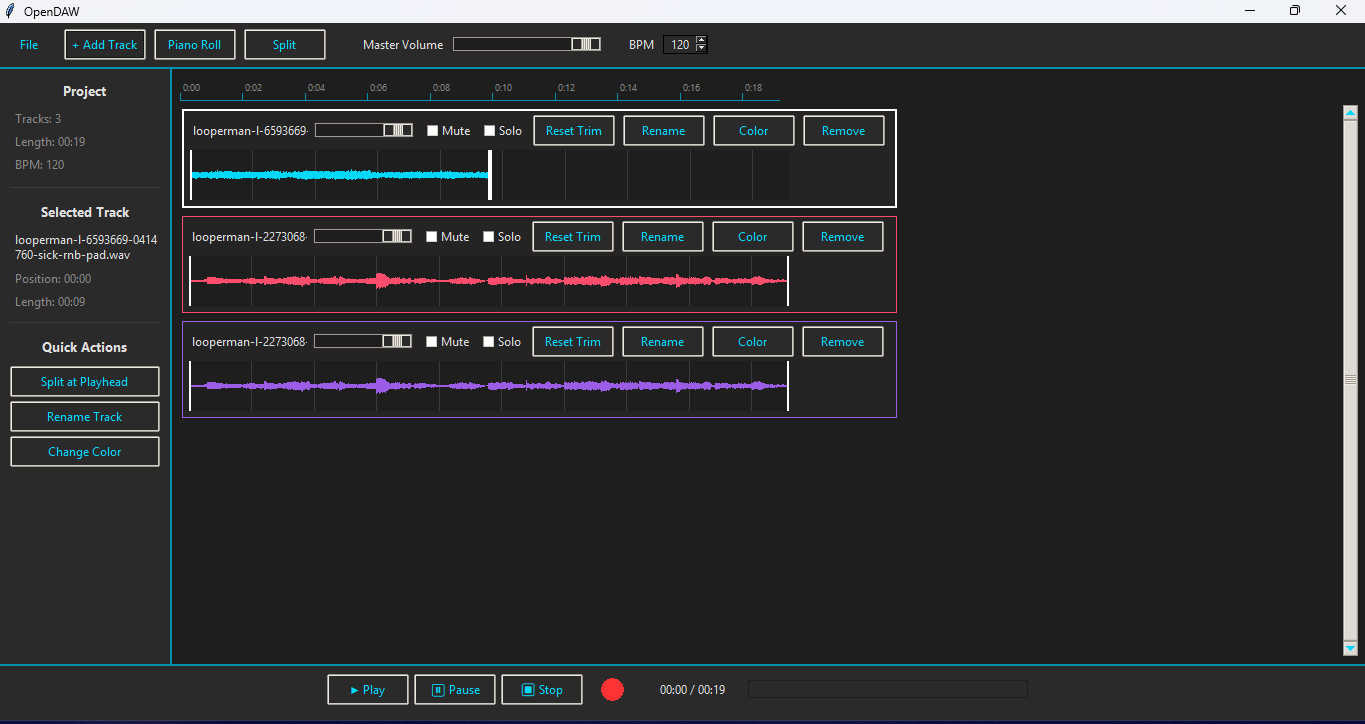Screen dimensions: 1365x724
Task: Click the red Record button
Action: (x=613, y=689)
